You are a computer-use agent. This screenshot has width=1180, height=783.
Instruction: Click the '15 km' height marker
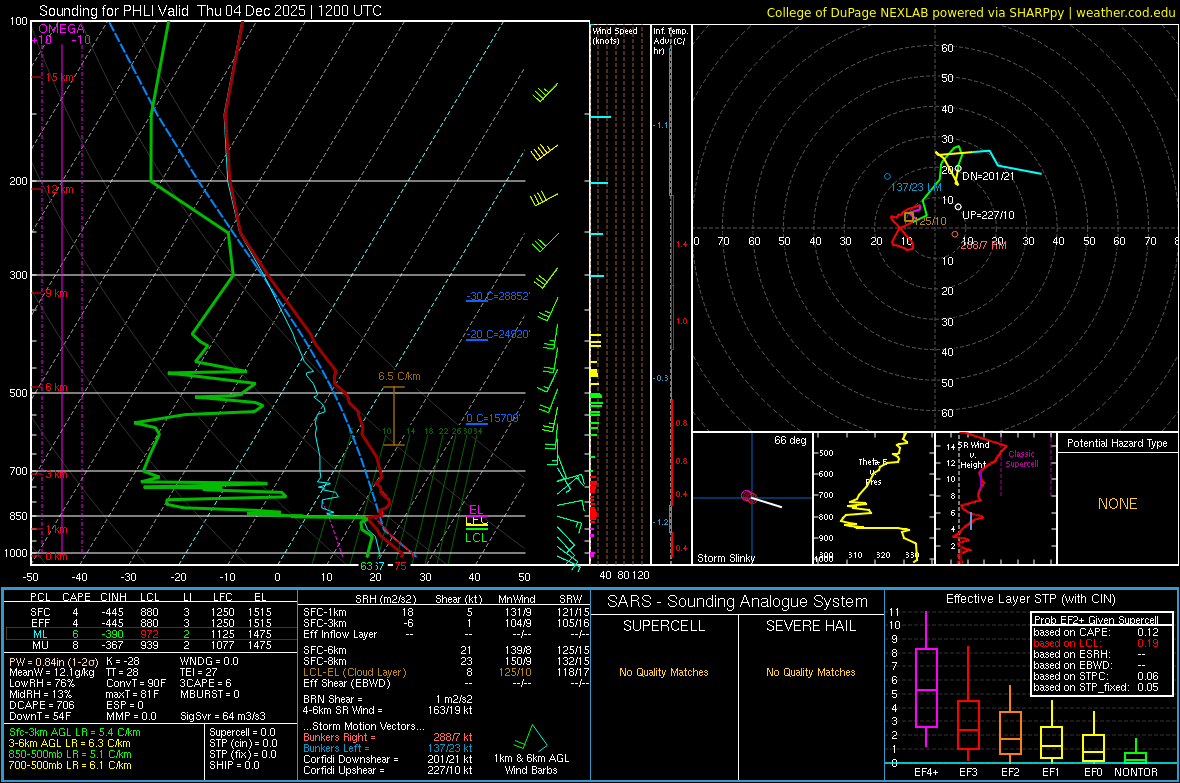tap(59, 78)
